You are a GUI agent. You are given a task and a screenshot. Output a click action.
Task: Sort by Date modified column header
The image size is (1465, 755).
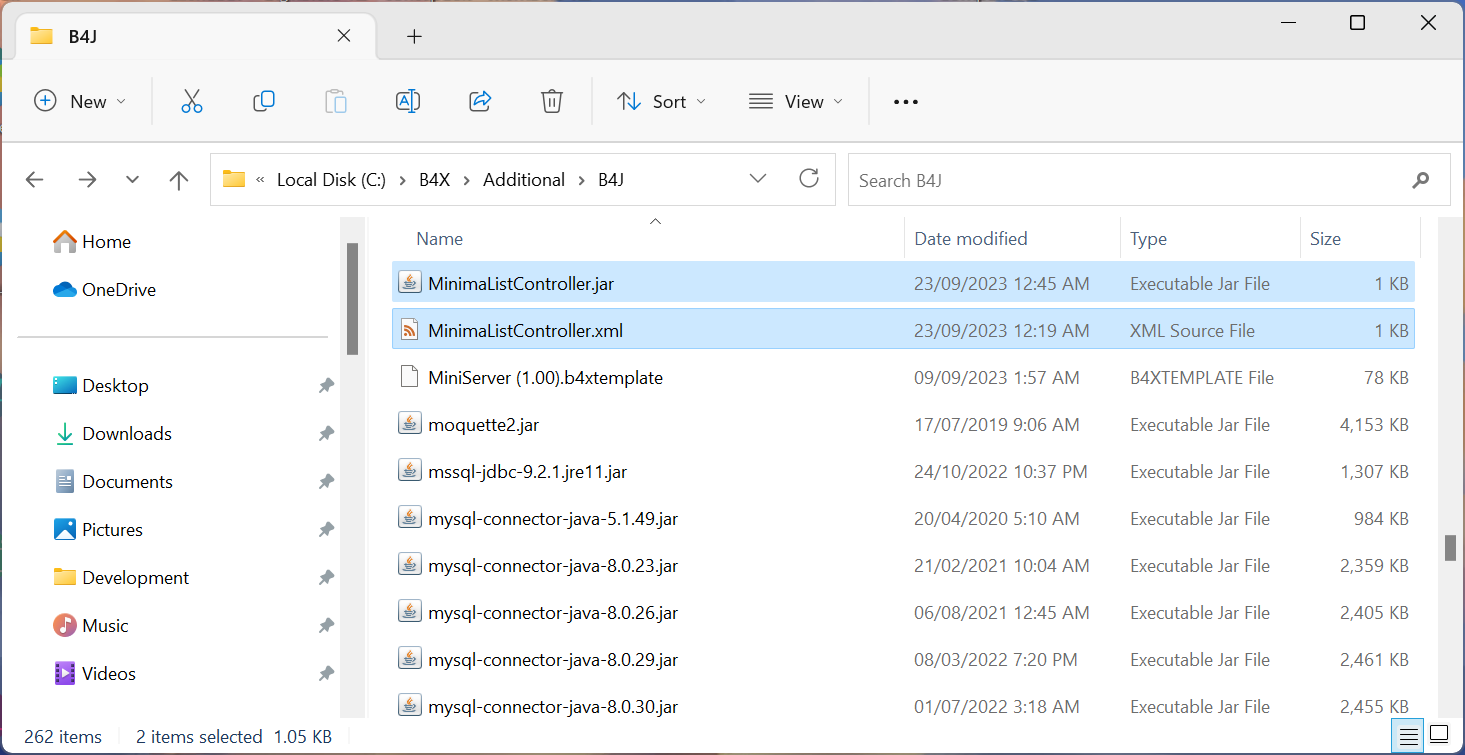pos(971,239)
